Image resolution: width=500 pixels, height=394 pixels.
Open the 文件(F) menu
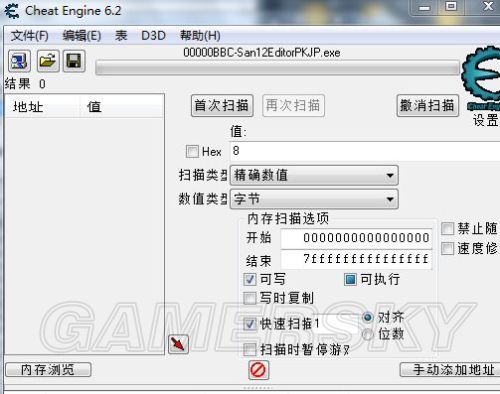click(29, 35)
